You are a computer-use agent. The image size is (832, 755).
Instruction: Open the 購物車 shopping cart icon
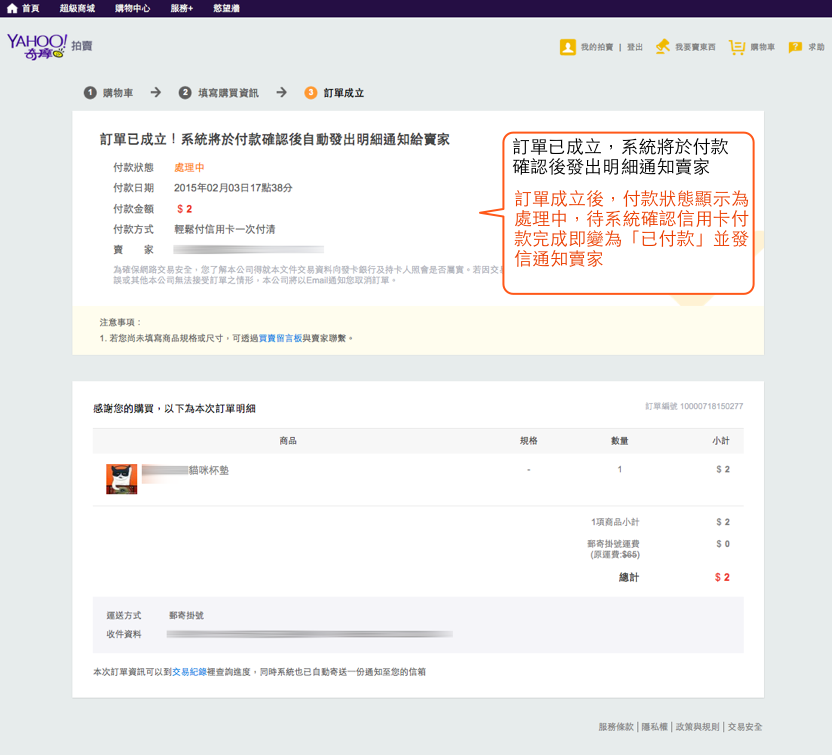coord(737,47)
